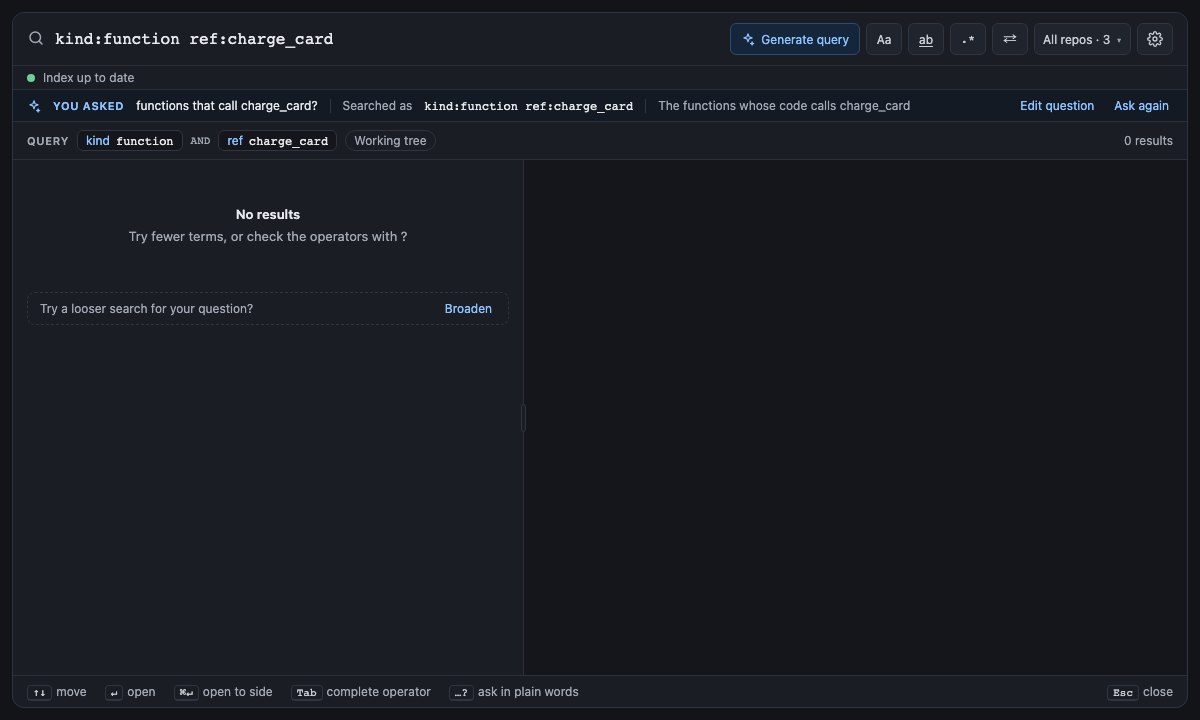The image size is (1200, 720).
Task: Click the looser search suggestion text
Action: pyautogui.click(x=146, y=309)
